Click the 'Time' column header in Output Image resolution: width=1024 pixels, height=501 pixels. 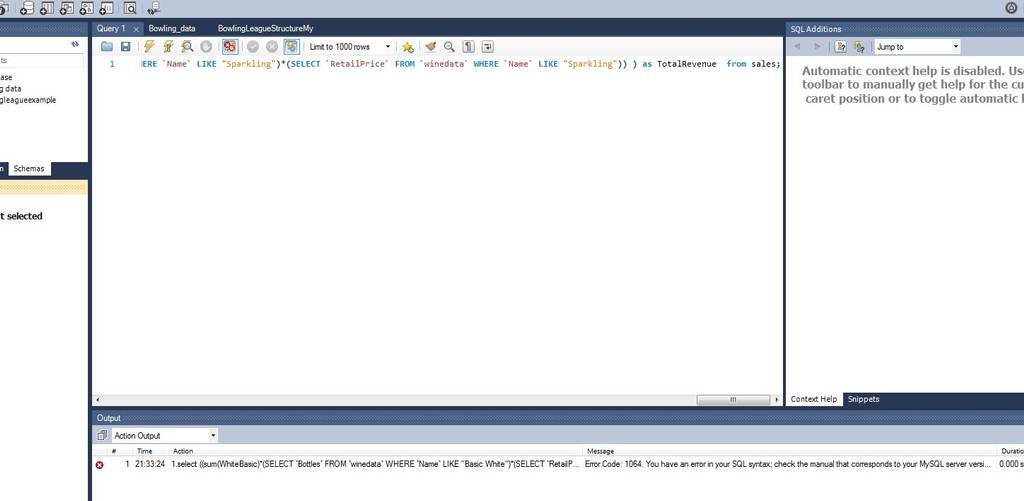click(x=144, y=451)
